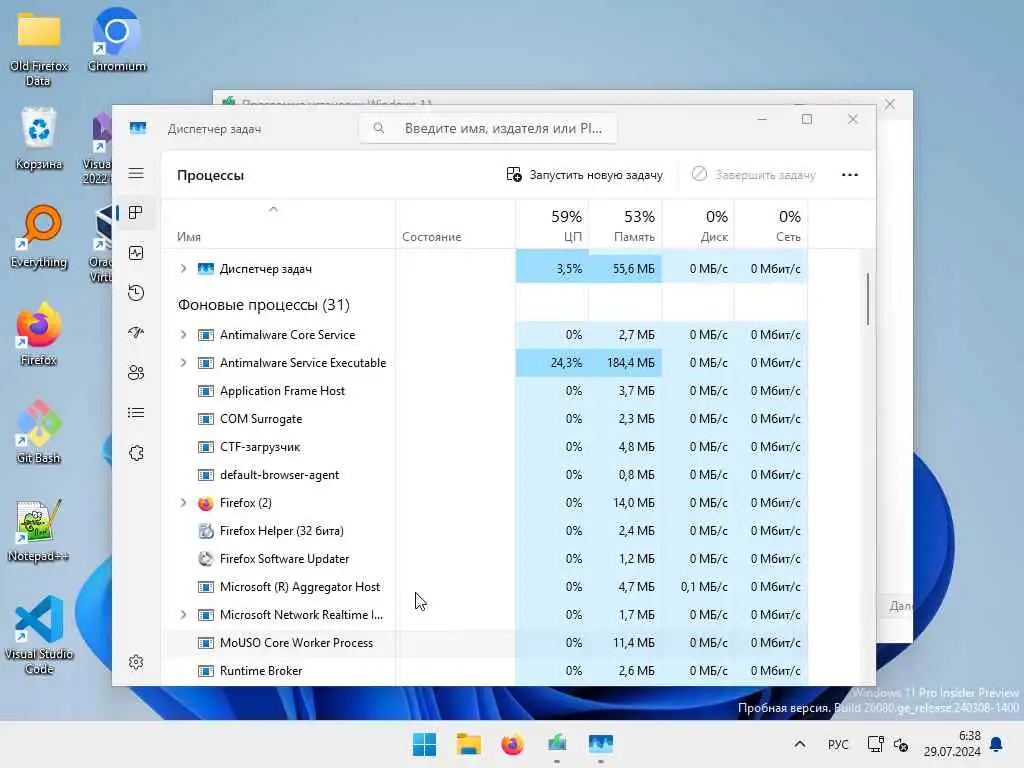Open Firefox from the taskbar
This screenshot has height=768, width=1024.
coord(513,744)
